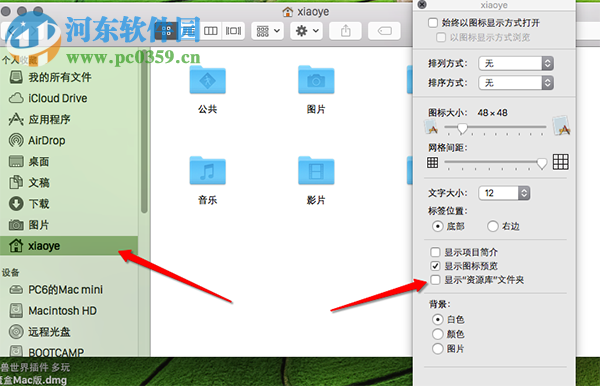Open 图片 in sidebar

click(x=69, y=225)
